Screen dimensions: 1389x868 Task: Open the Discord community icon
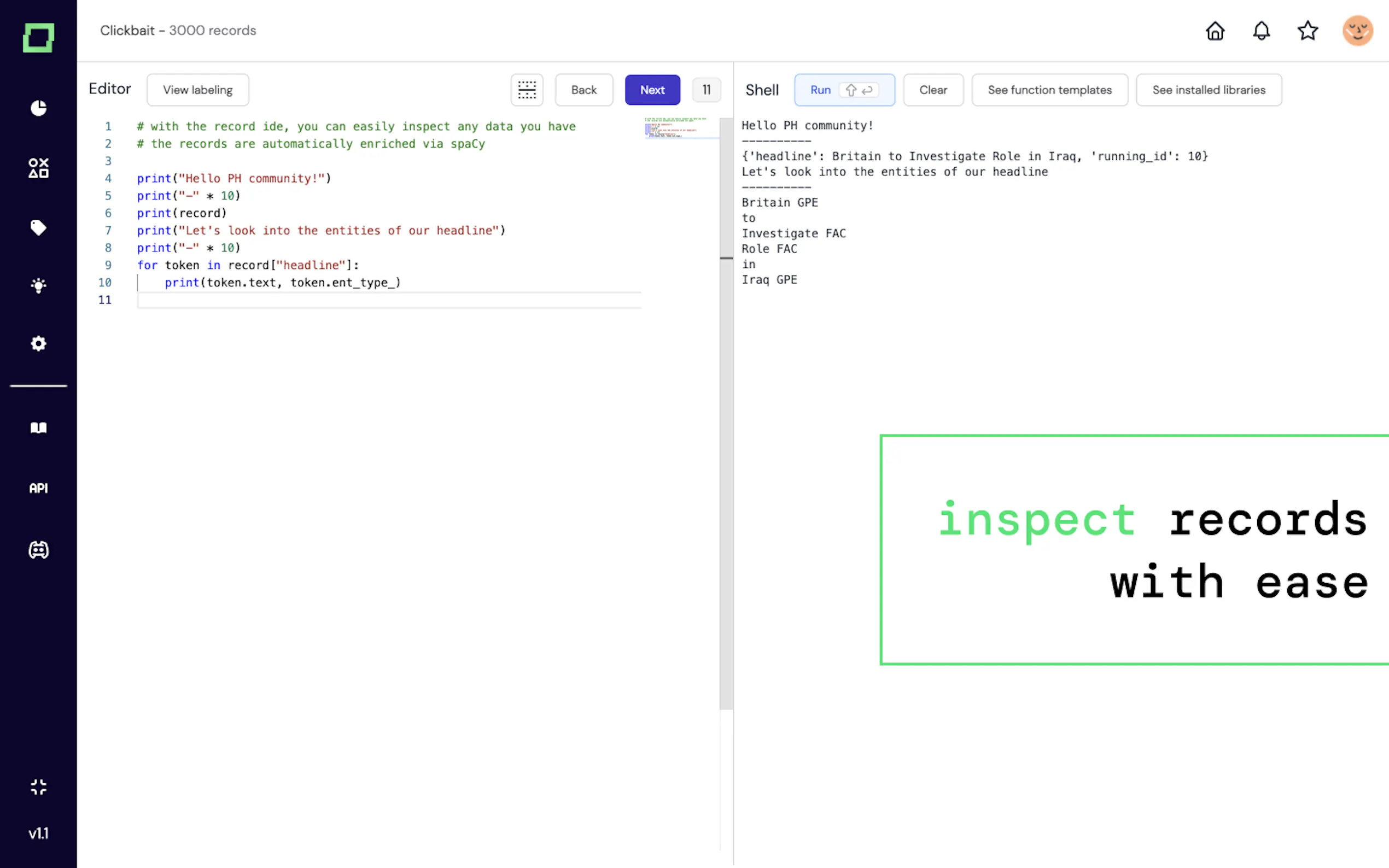click(x=38, y=550)
